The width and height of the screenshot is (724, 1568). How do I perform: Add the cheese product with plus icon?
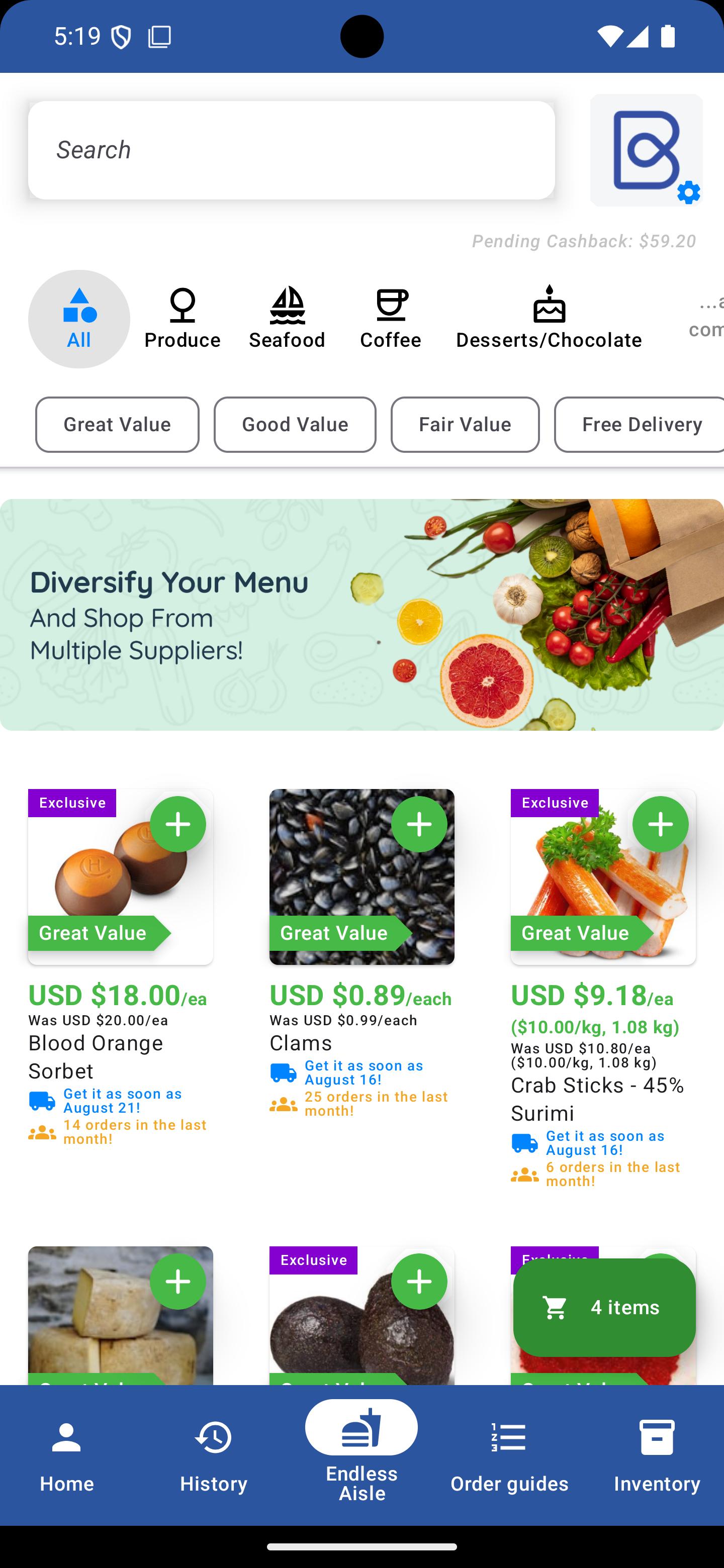click(x=178, y=1282)
